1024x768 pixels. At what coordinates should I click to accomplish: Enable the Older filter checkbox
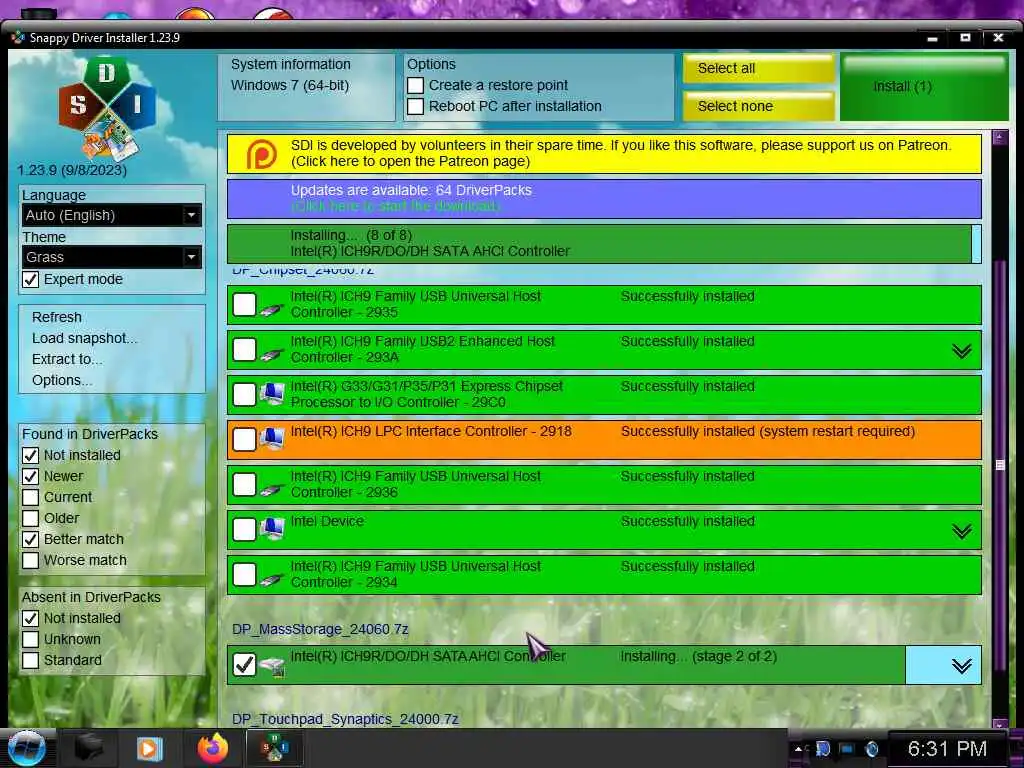pyautogui.click(x=31, y=518)
